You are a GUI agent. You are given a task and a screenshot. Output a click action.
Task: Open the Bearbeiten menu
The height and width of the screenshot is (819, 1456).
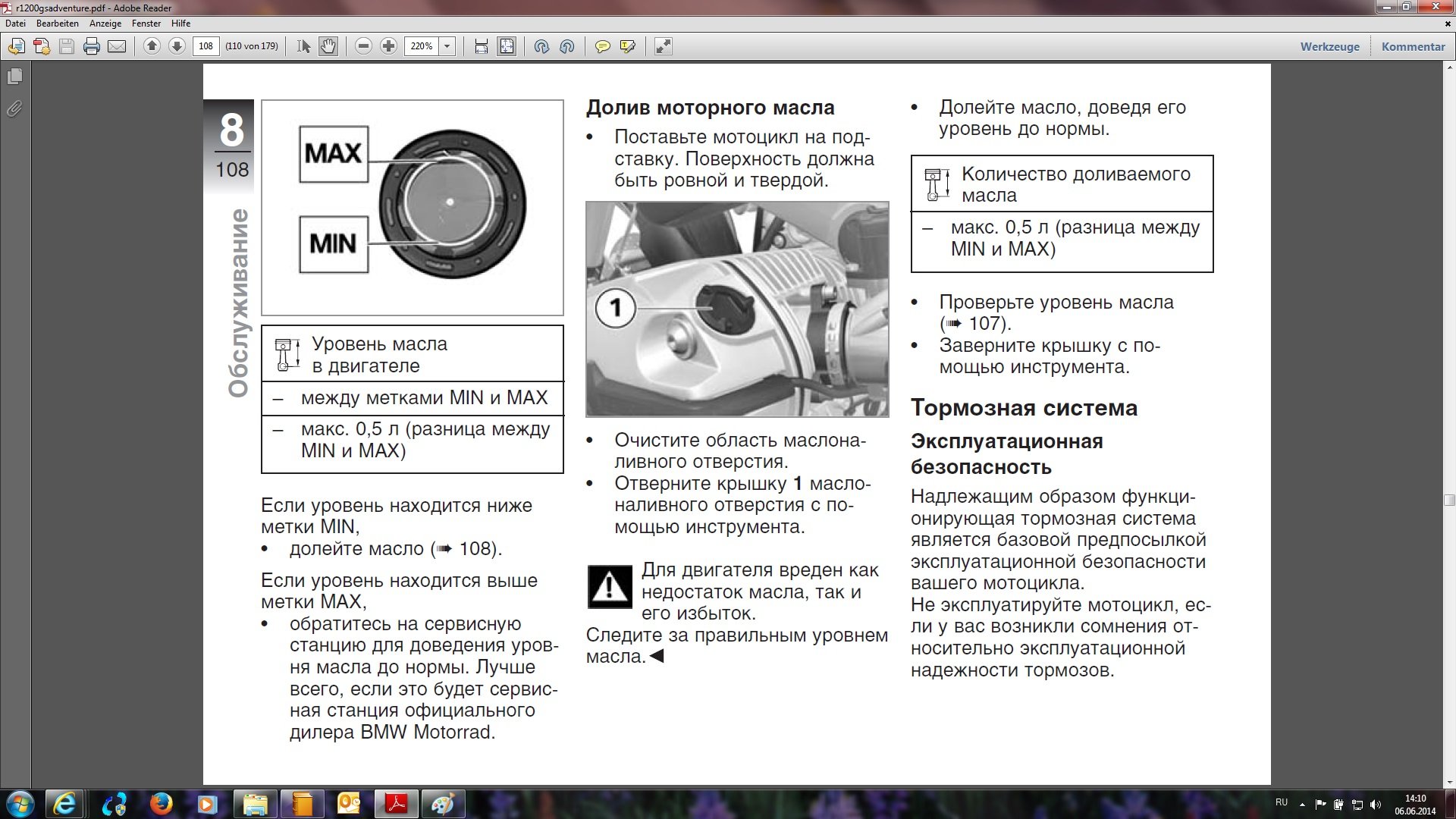(58, 24)
